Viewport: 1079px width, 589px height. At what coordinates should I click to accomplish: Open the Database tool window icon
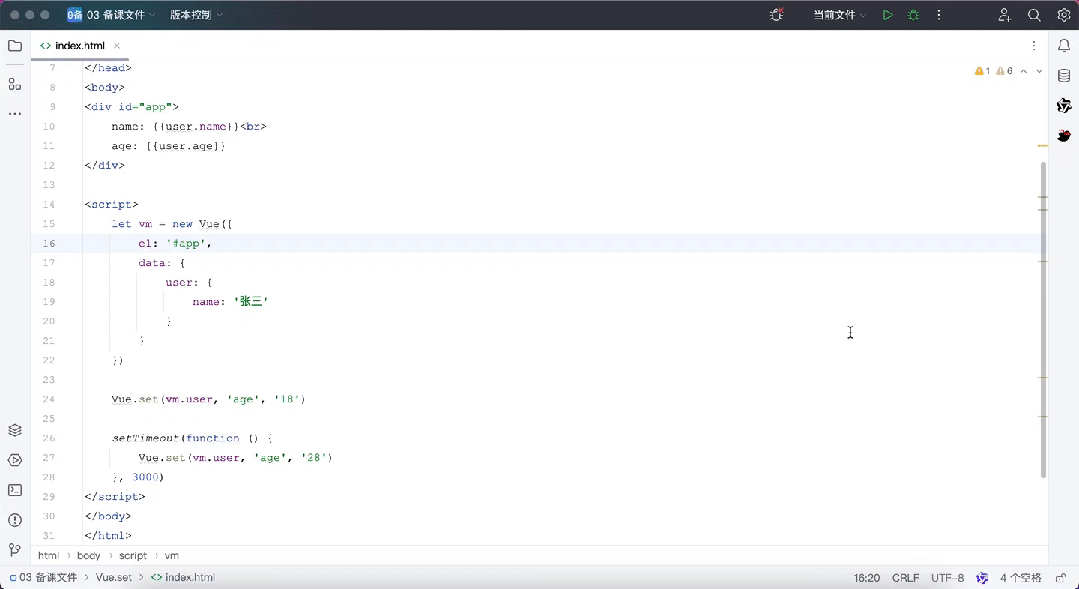pyautogui.click(x=1064, y=76)
